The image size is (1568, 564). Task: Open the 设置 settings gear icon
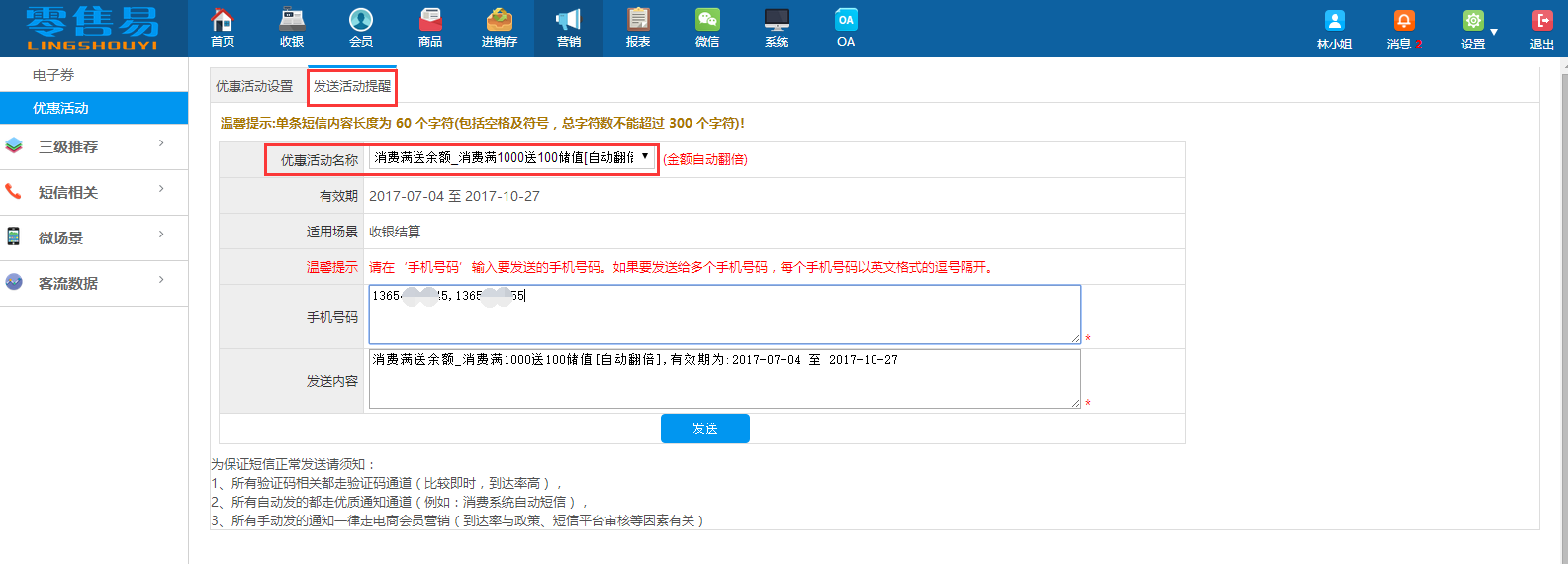1473,21
